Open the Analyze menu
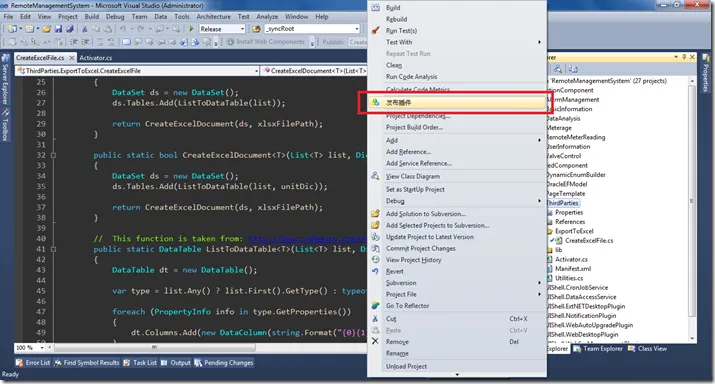 pos(267,16)
